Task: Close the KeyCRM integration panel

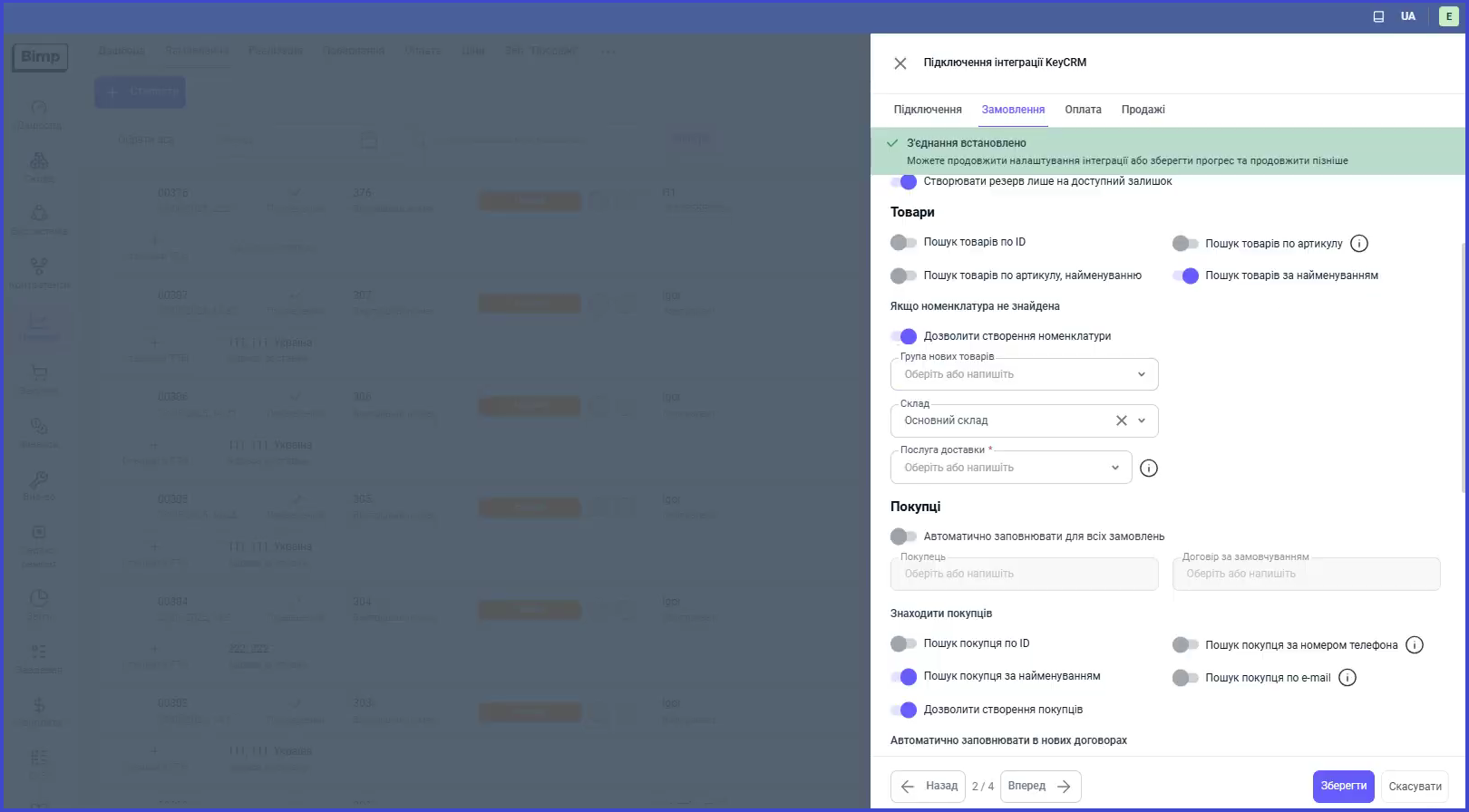Action: coord(900,63)
